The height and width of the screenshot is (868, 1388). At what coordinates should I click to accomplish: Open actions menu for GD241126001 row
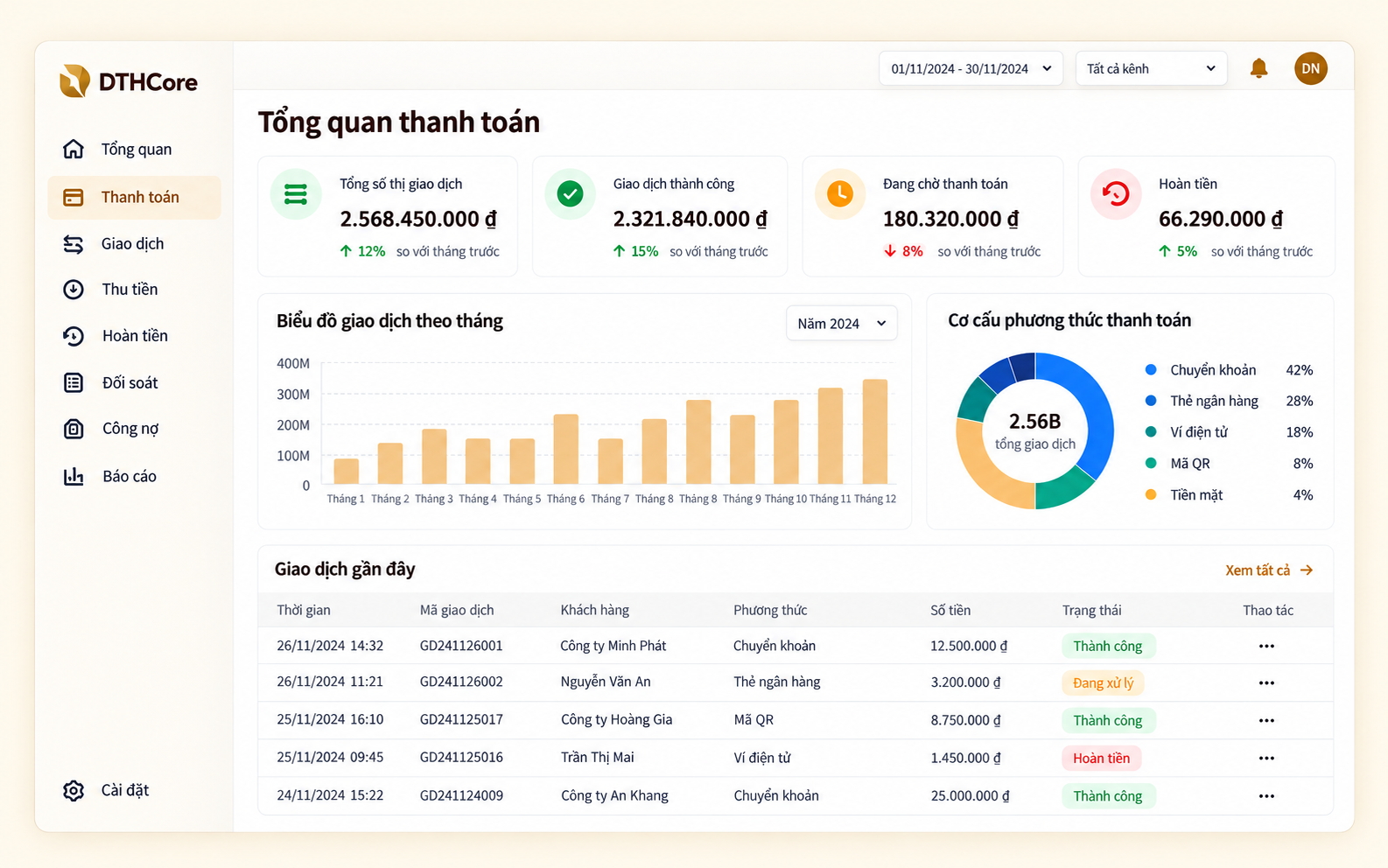pyautogui.click(x=1266, y=646)
